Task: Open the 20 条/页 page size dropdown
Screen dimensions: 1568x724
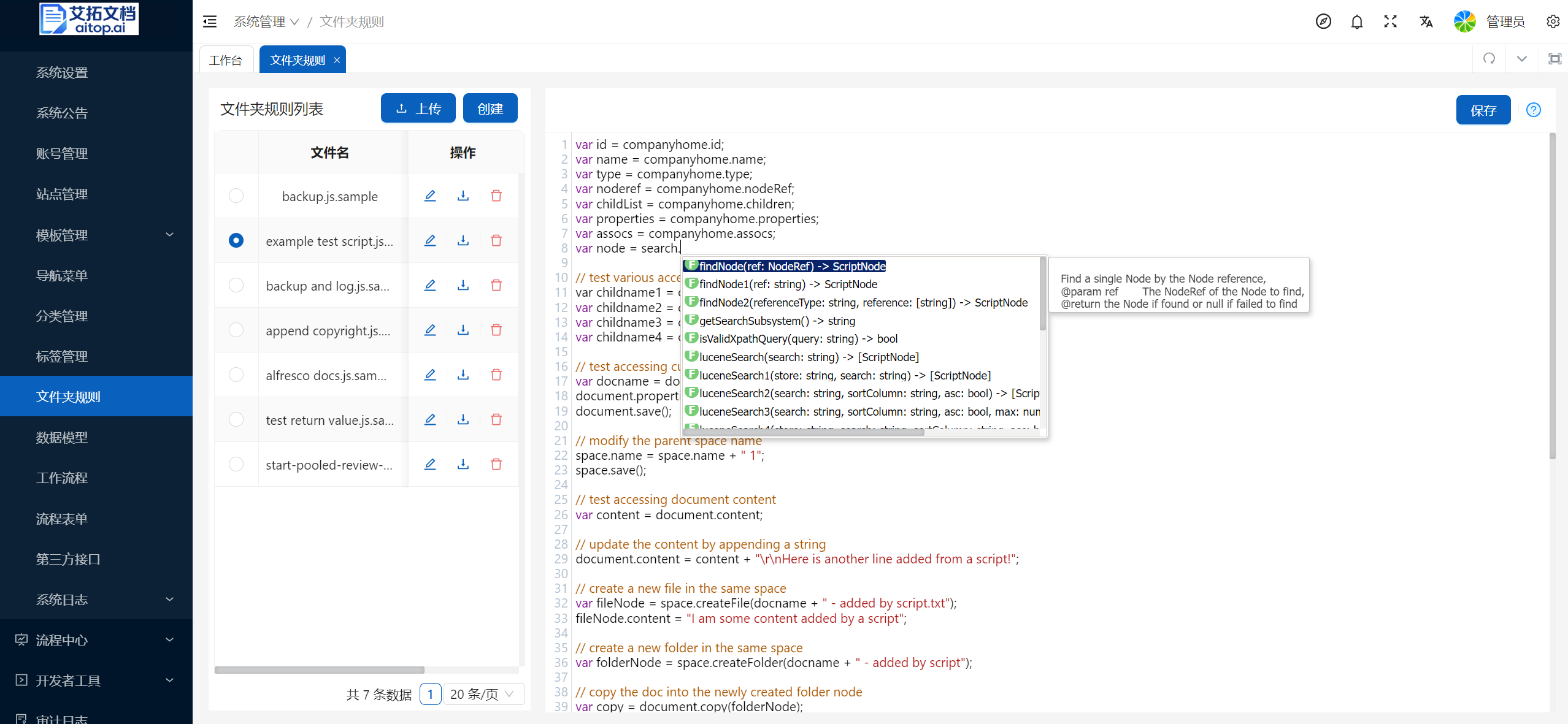Action: [483, 694]
